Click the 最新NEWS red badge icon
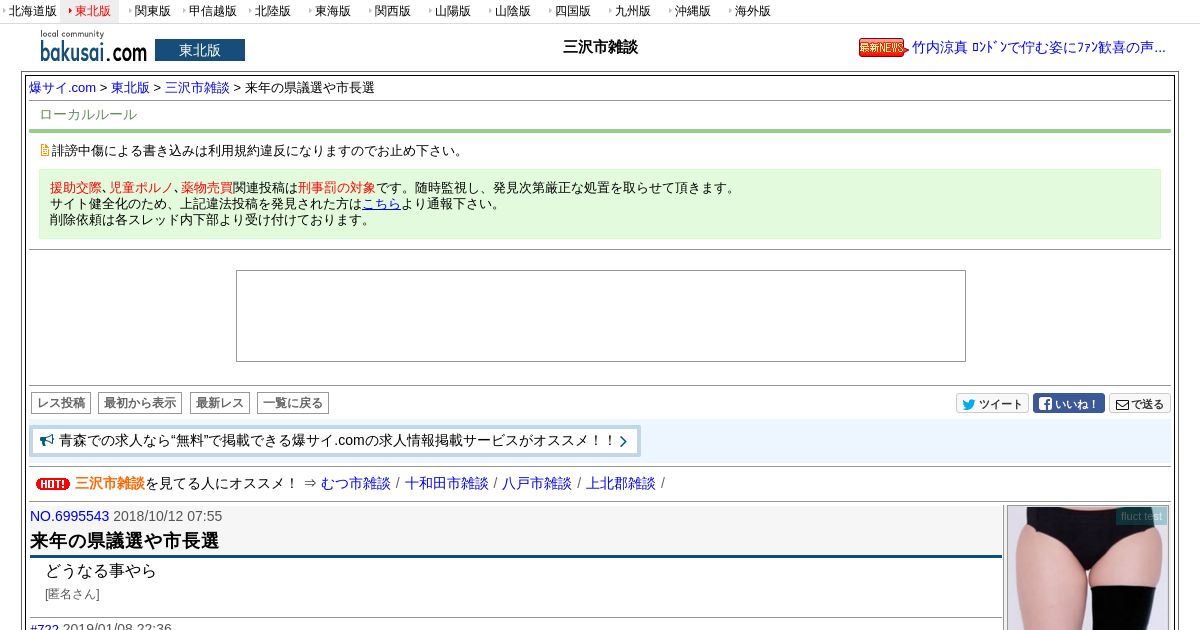Screen dimensions: 1200x630 (x=883, y=47)
